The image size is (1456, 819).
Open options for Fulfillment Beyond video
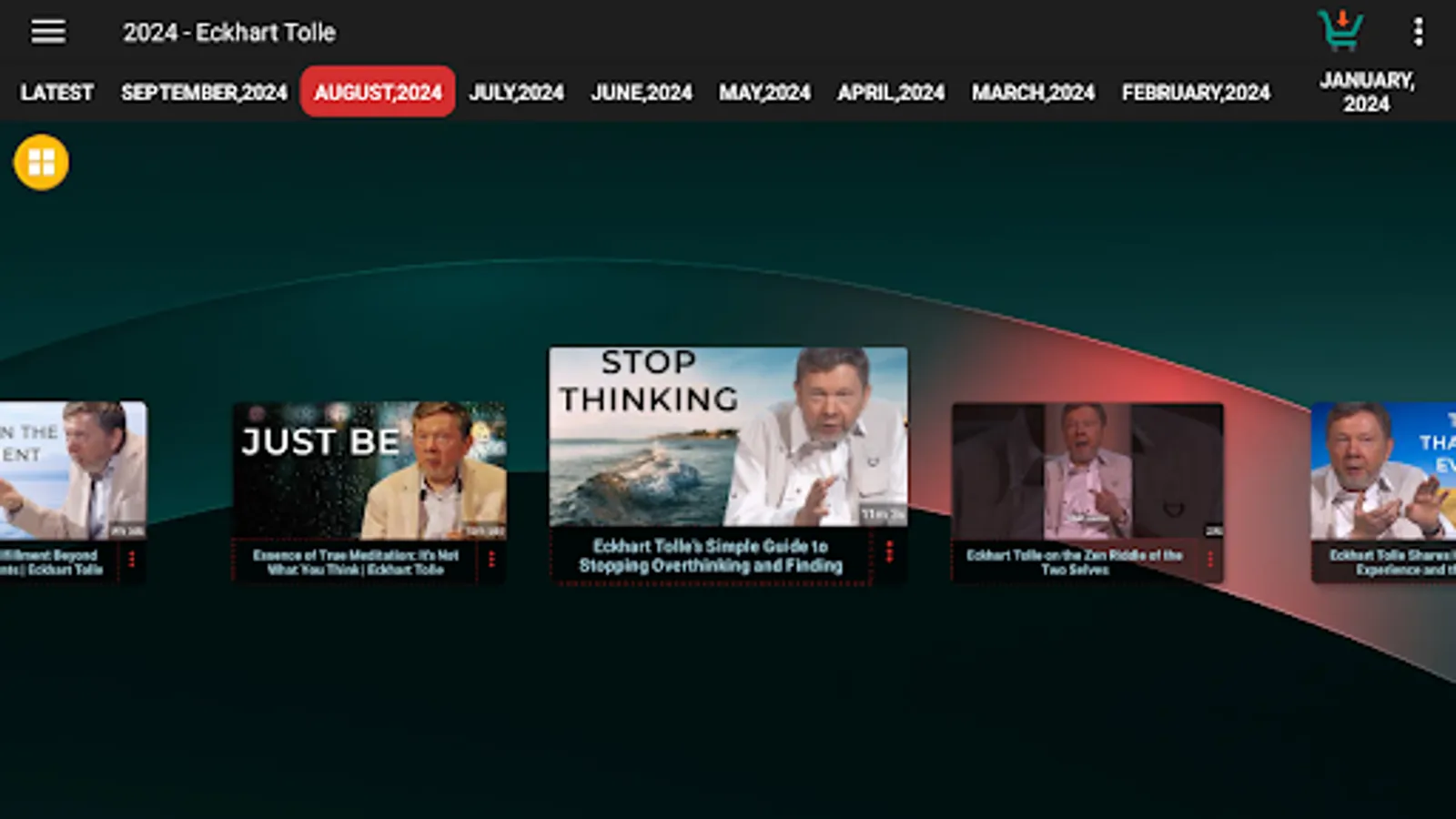pos(132,559)
